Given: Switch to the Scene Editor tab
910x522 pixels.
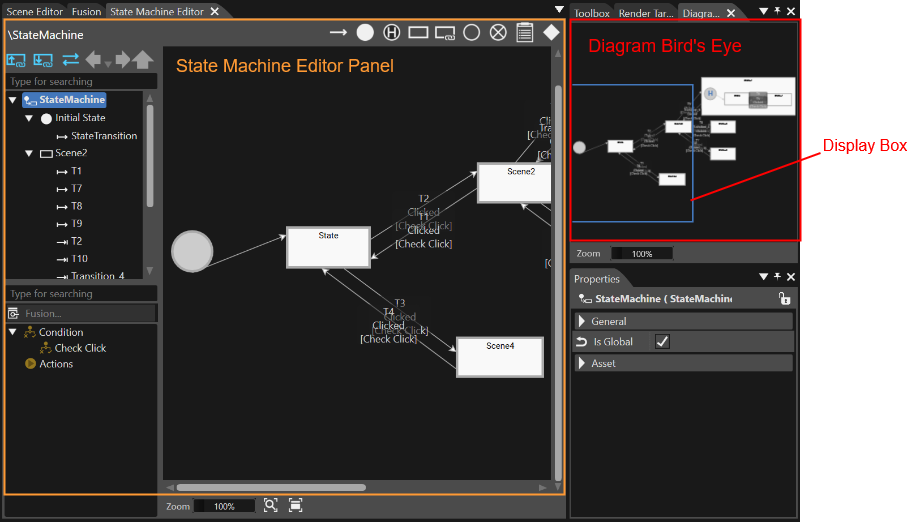Looking at the screenshot, I should (34, 11).
